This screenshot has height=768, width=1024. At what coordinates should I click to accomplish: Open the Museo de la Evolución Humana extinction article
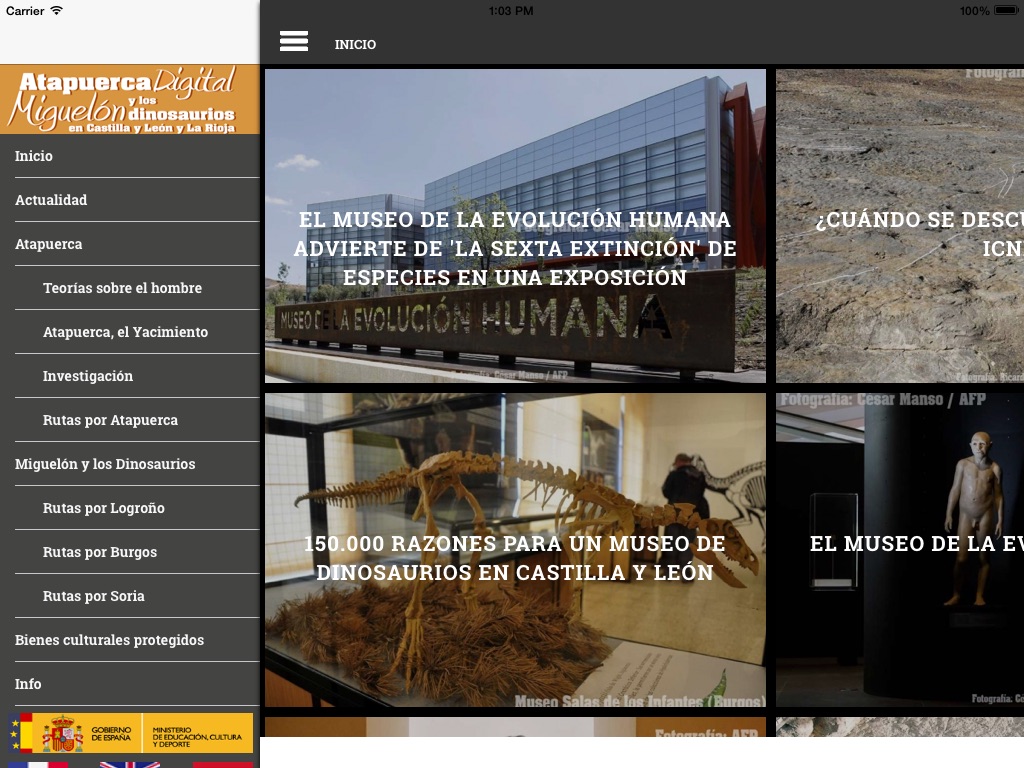(515, 226)
